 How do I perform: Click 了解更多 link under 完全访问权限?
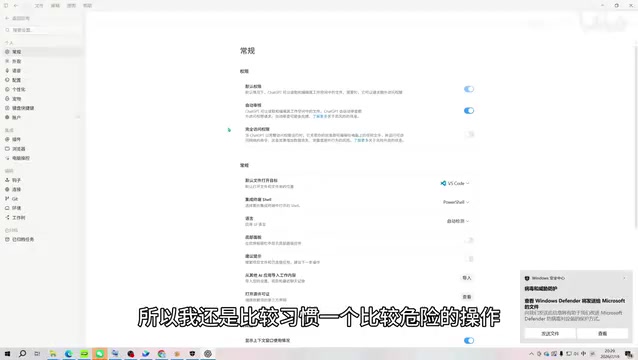coord(361,140)
